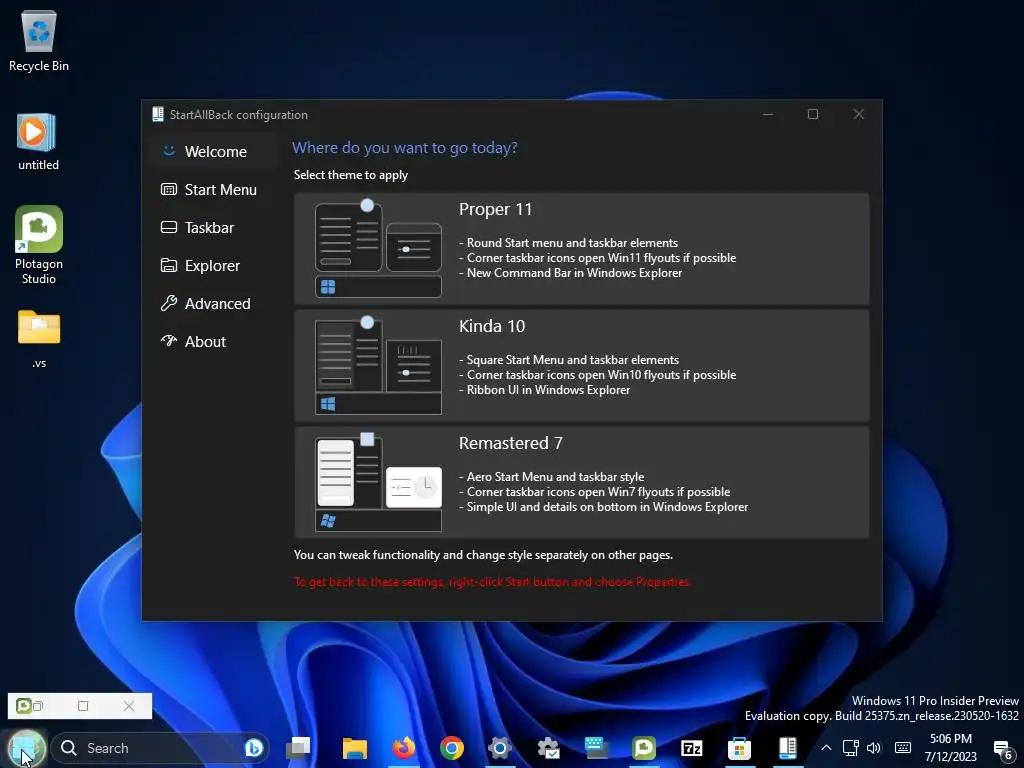Select the Recycle Bin desktop icon

[39, 40]
